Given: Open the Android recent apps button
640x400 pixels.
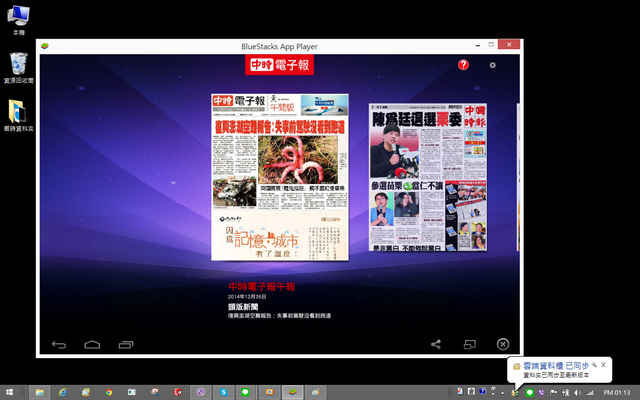Looking at the screenshot, I should coord(126,345).
